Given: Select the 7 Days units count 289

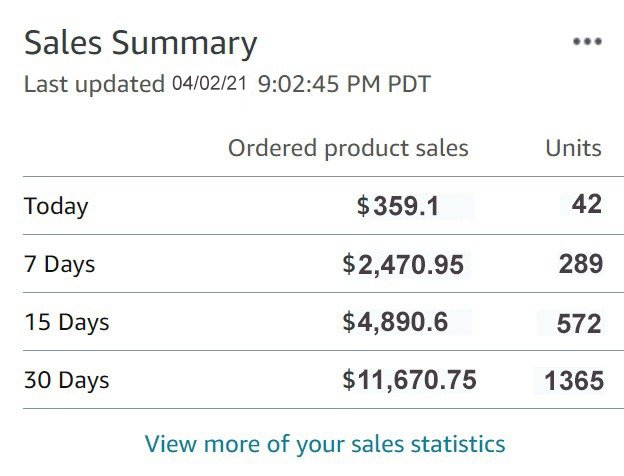Looking at the screenshot, I should [x=581, y=264].
